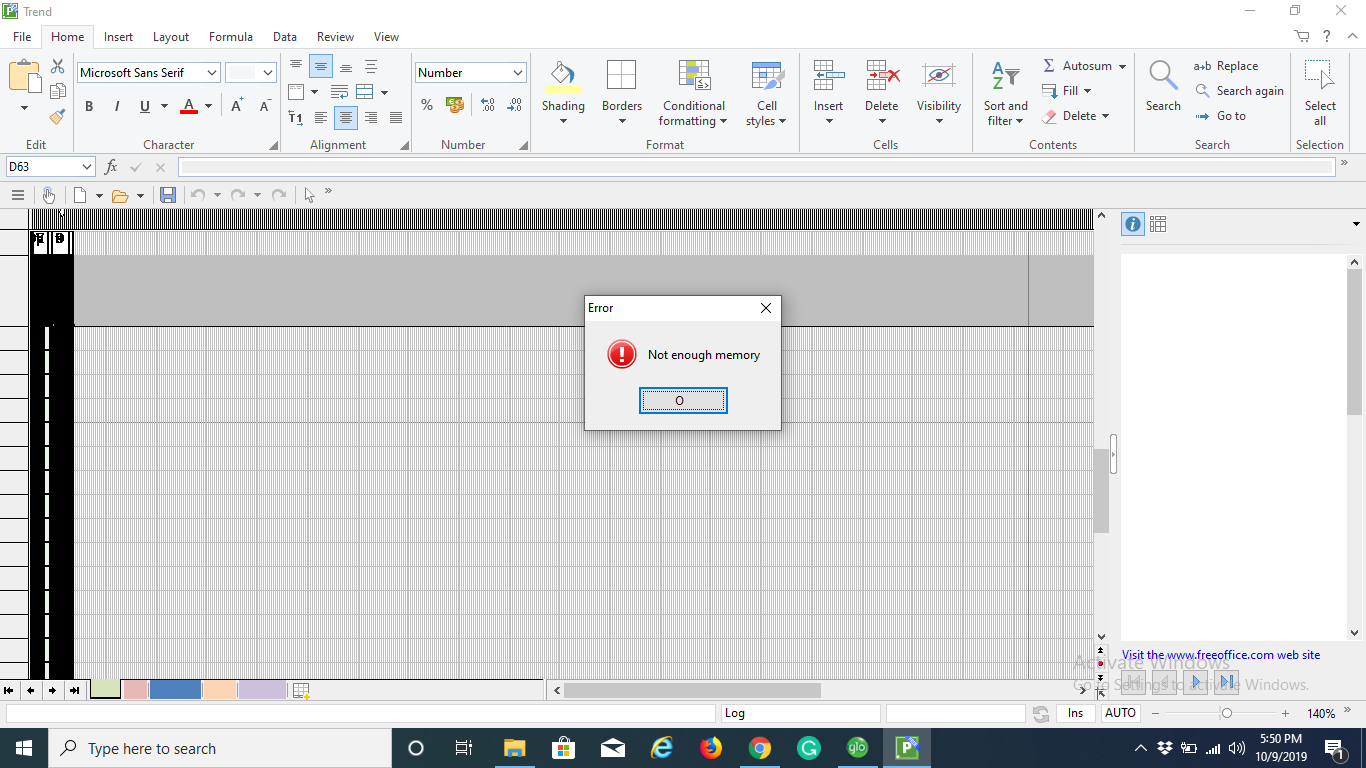Toggle center horizontal alignment

[346, 118]
